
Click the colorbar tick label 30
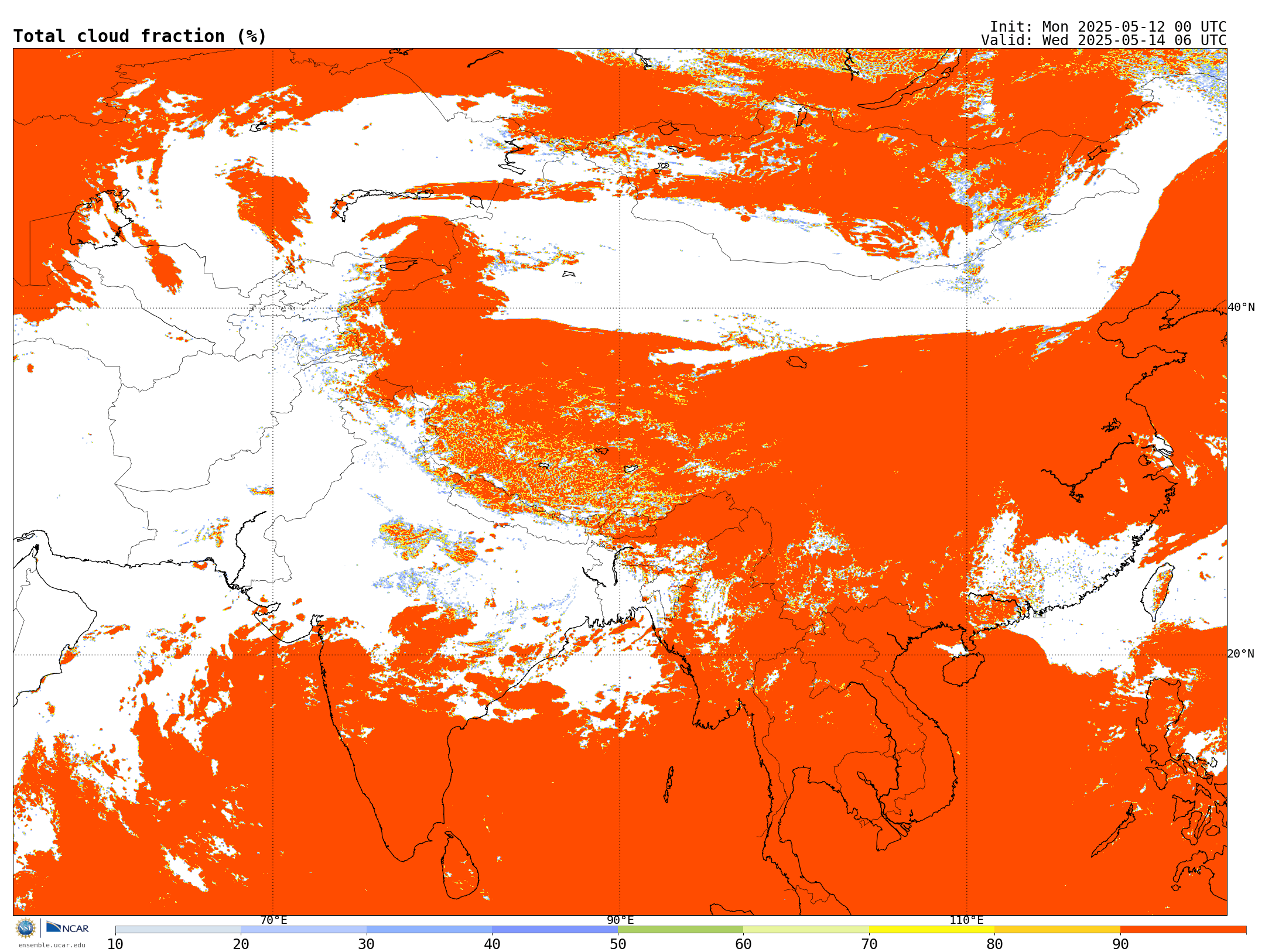367,944
